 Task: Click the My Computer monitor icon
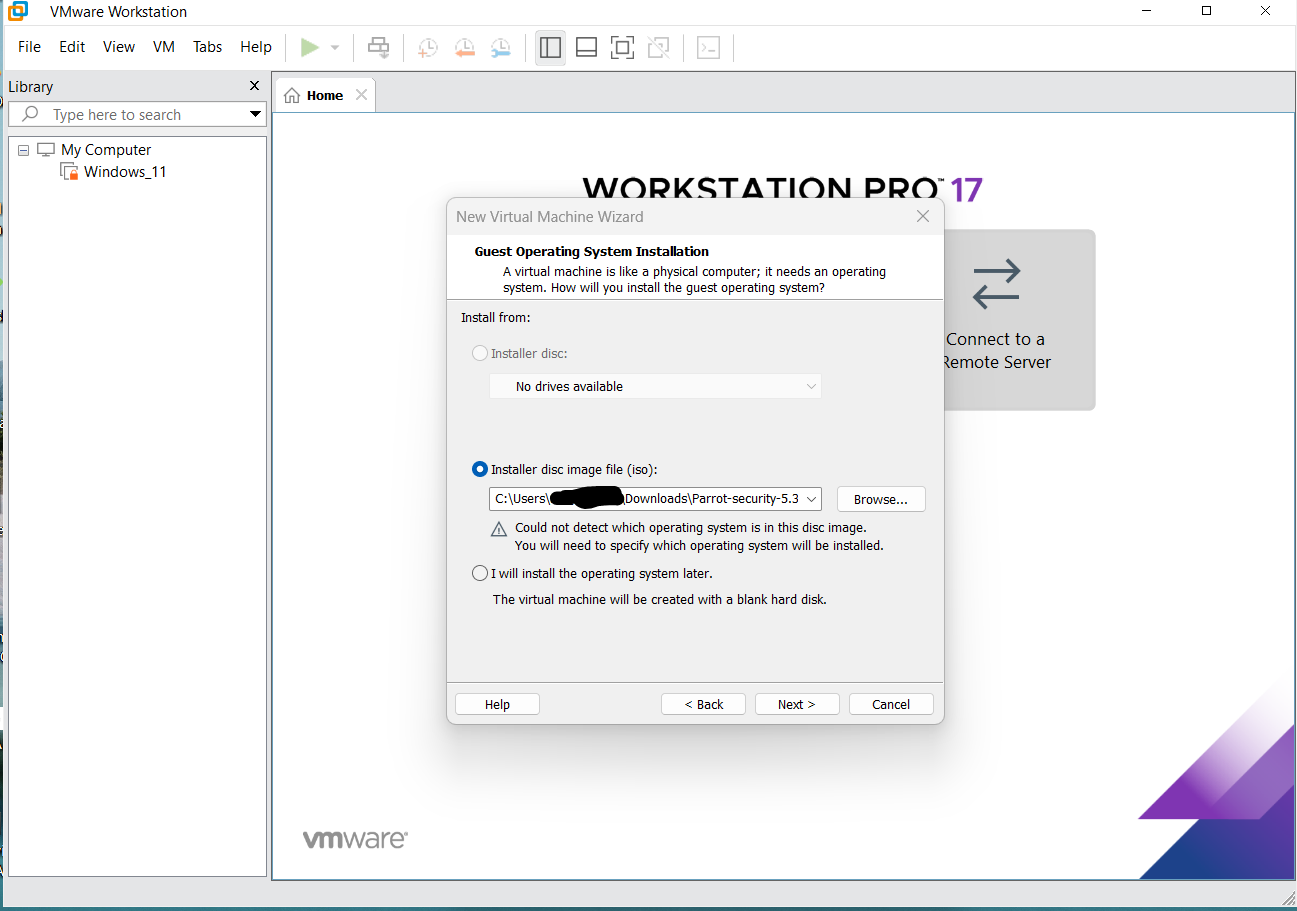[45, 150]
